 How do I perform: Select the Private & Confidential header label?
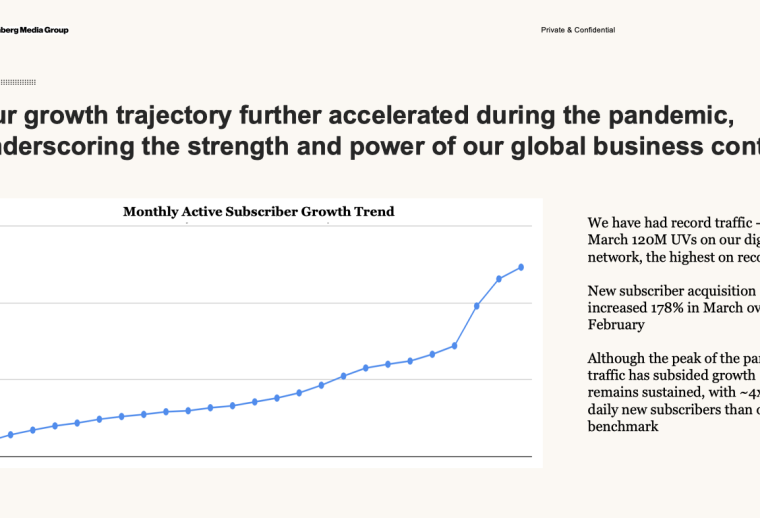tap(578, 30)
